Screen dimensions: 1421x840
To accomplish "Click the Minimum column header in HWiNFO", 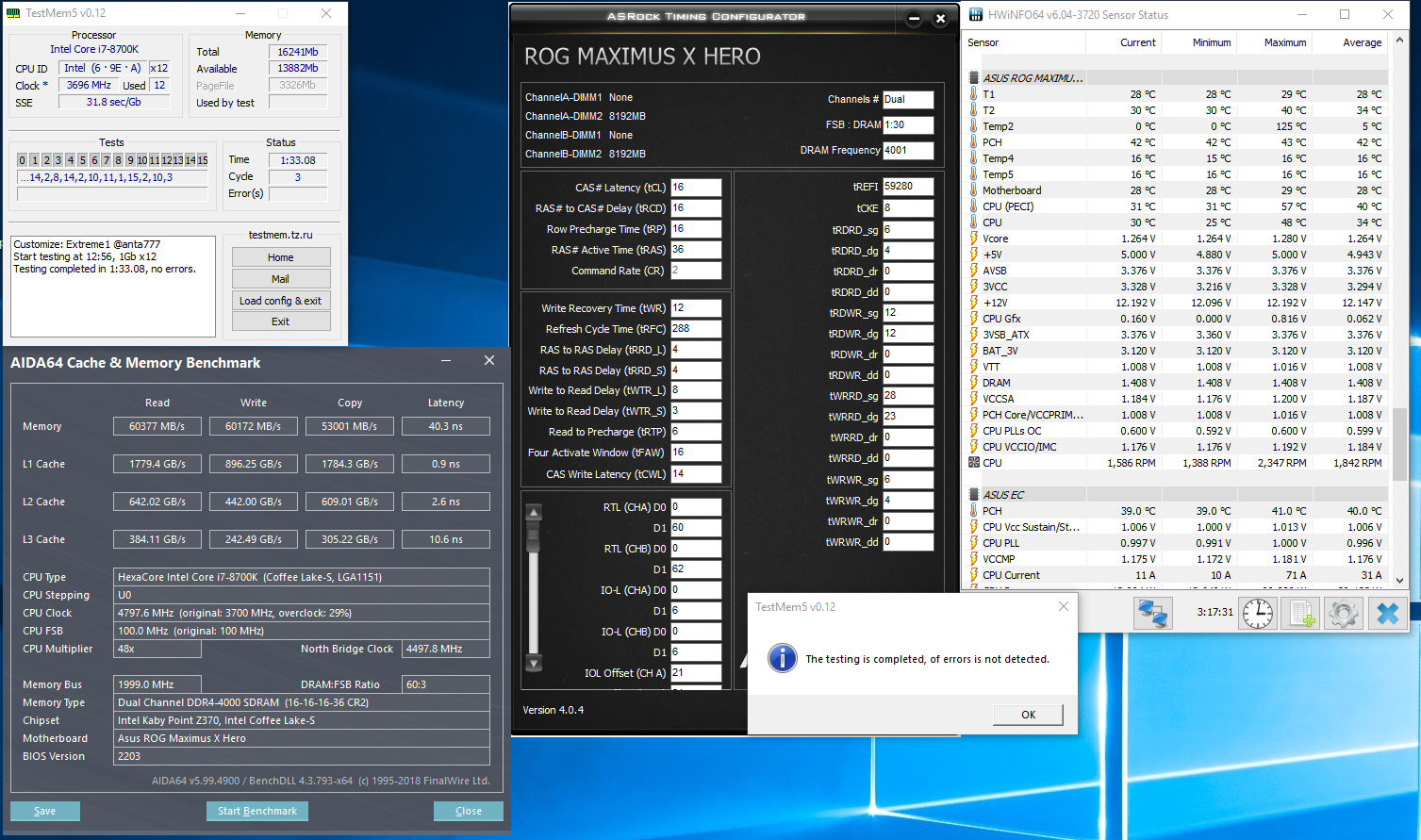I will 1198,42.
